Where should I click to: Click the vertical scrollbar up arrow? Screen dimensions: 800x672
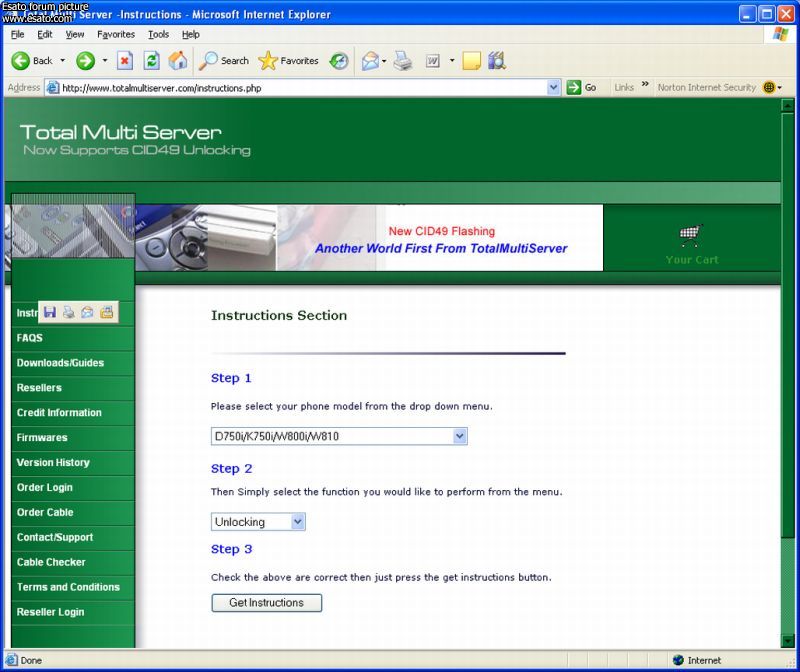pyautogui.click(x=787, y=106)
